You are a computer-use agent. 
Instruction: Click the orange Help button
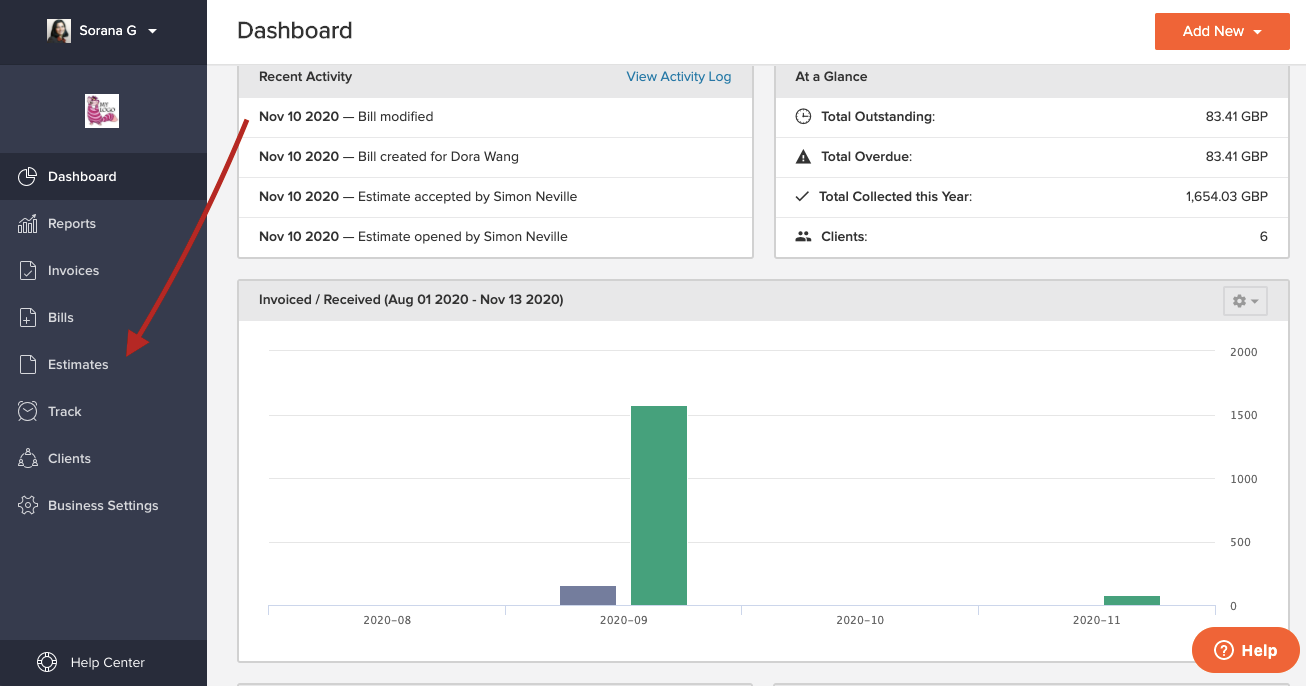(1246, 650)
